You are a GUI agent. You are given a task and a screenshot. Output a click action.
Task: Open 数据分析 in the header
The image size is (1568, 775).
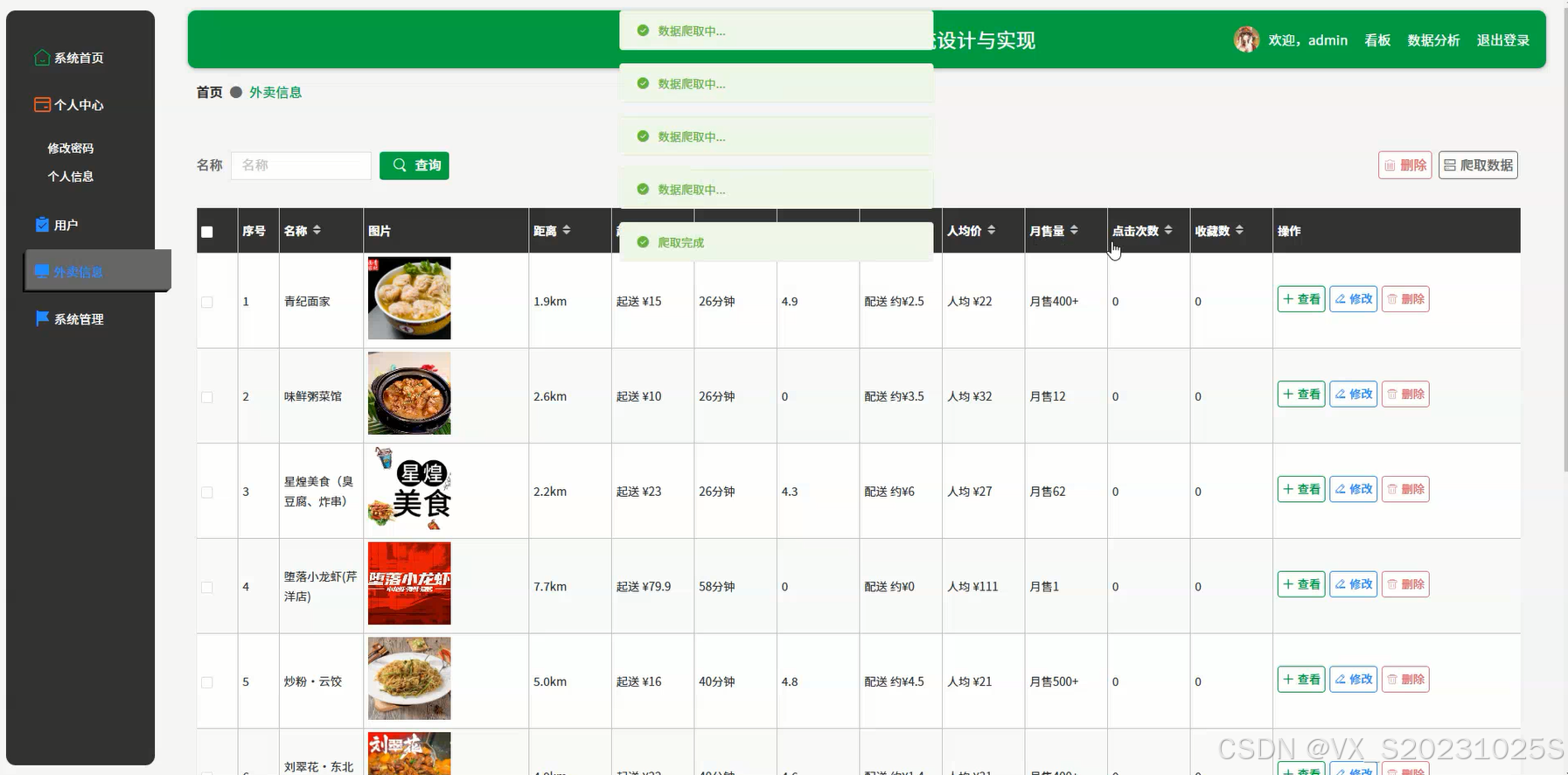click(1433, 40)
